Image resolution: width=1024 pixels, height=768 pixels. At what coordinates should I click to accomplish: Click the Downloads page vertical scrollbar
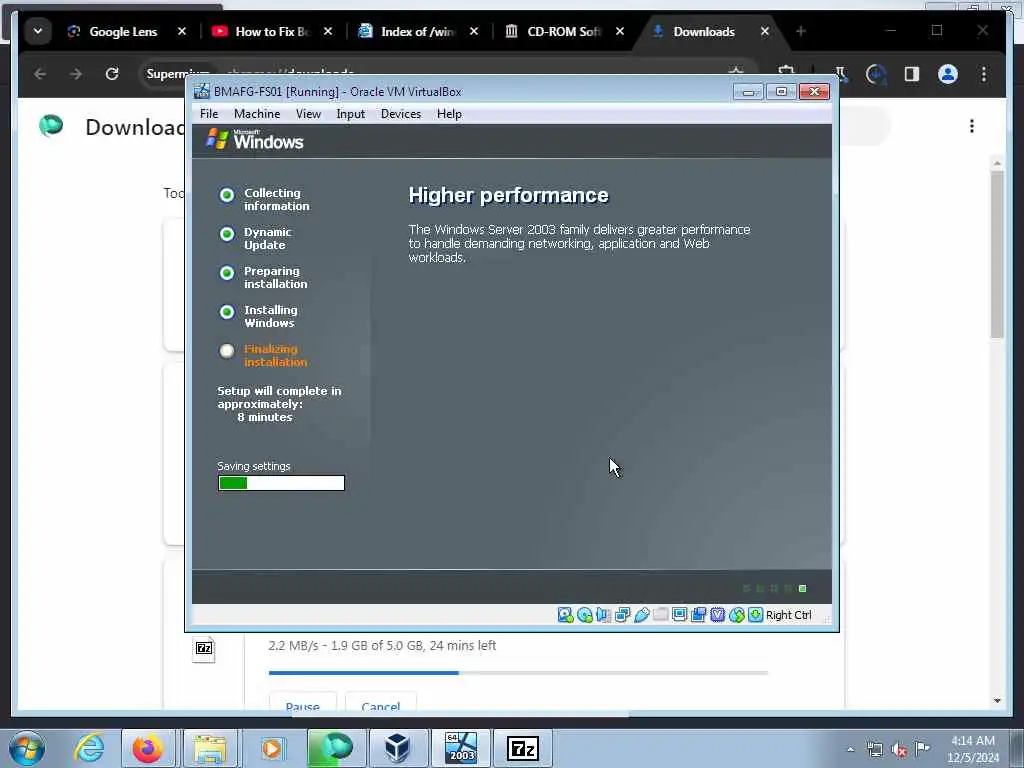point(997,255)
